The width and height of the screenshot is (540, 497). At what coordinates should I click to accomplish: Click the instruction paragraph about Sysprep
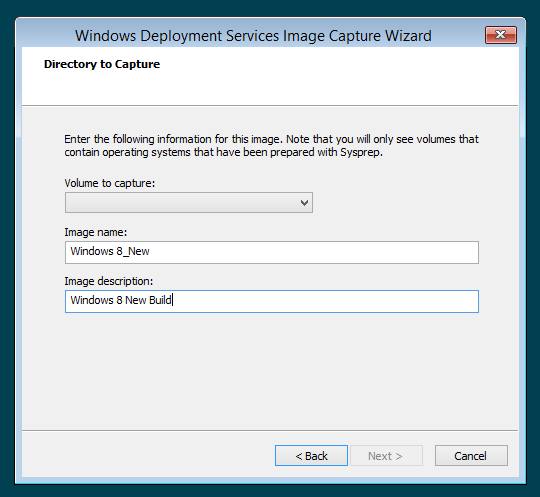click(x=271, y=145)
